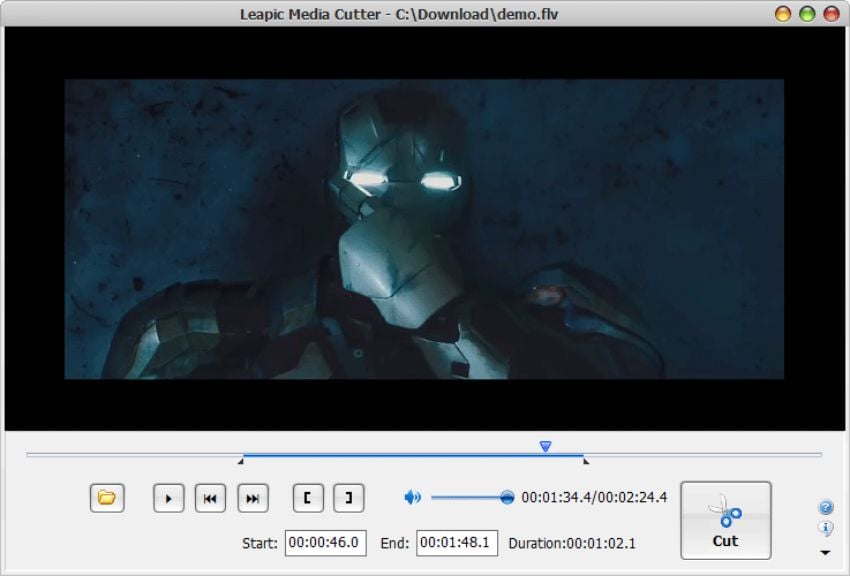Open a media file with folder icon

pyautogui.click(x=107, y=497)
